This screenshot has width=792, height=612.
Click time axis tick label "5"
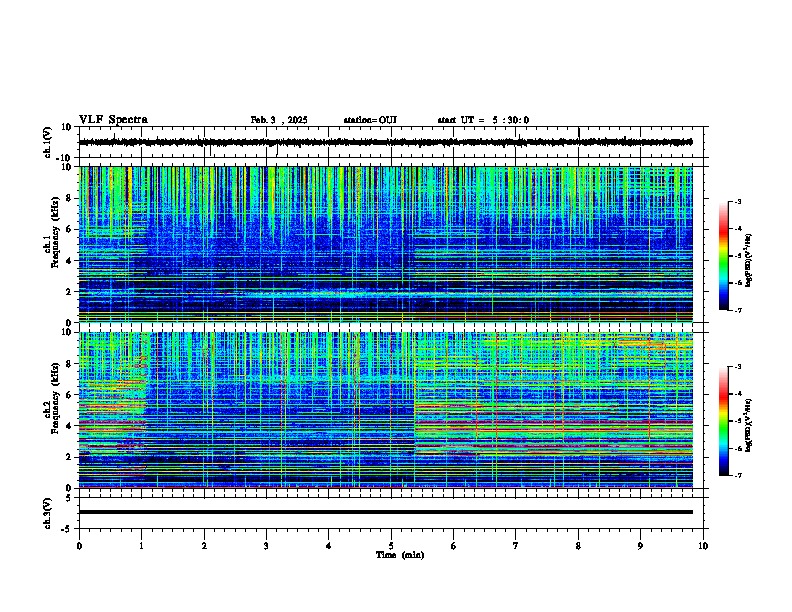point(391,546)
